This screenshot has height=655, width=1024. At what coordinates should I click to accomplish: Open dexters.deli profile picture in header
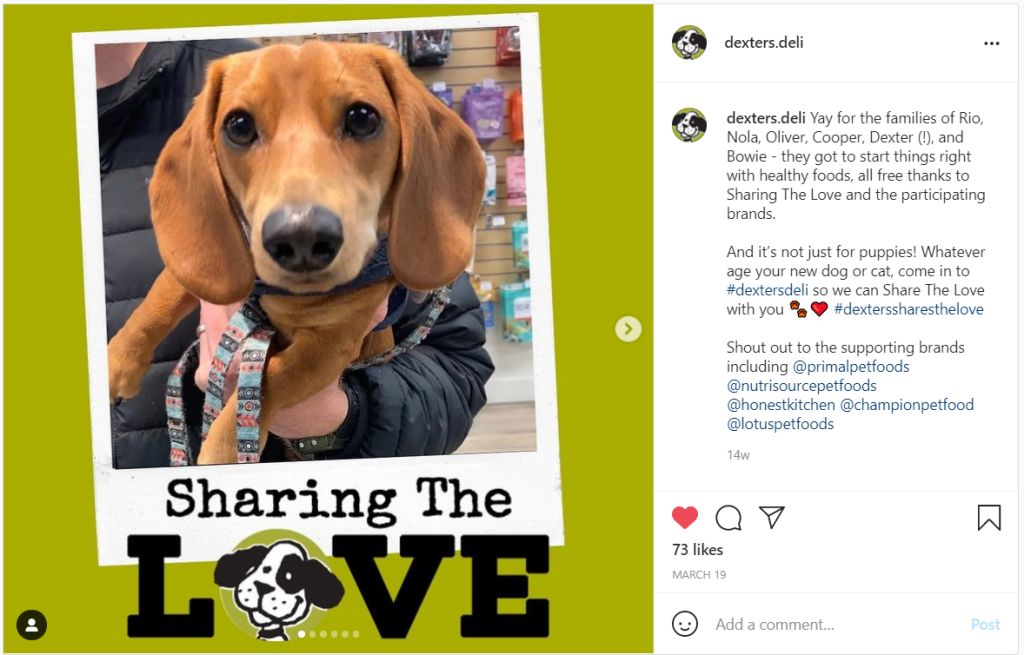689,42
